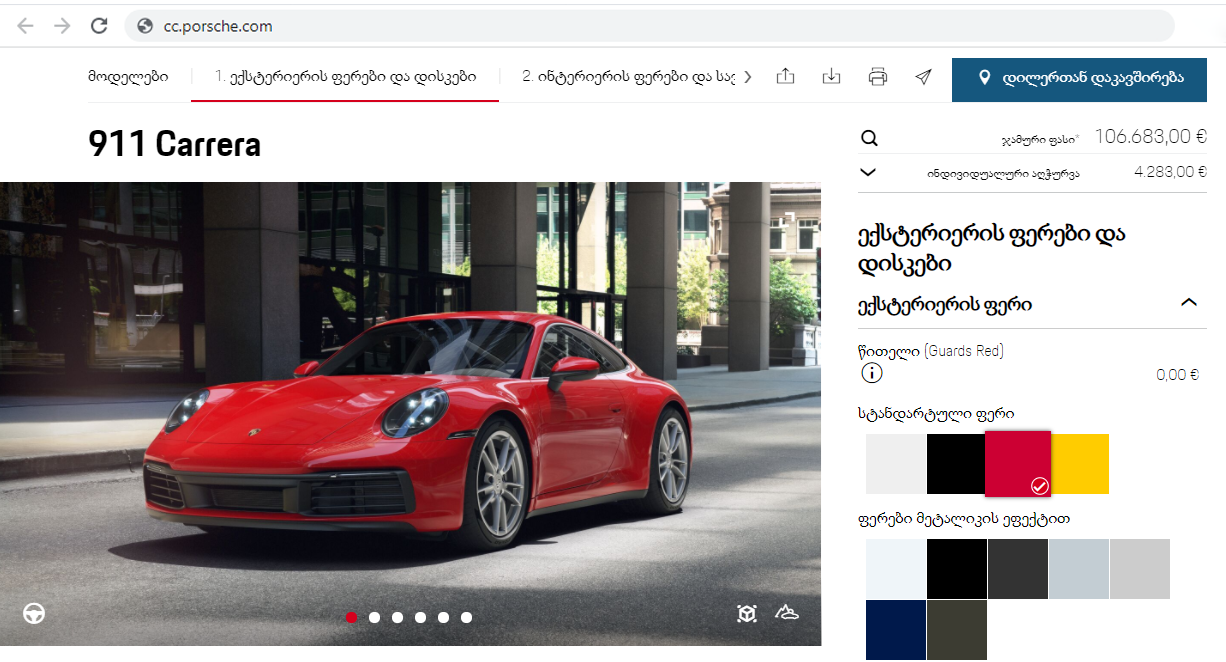Switch to interior view steering wheel icon
1226x662 pixels.
tap(34, 613)
